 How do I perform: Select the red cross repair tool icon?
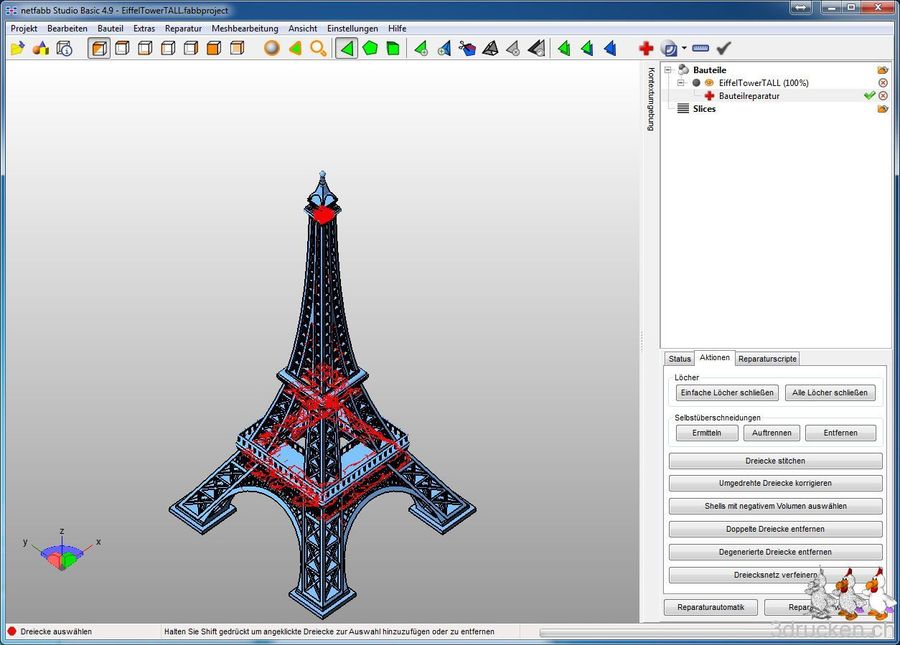tap(646, 47)
